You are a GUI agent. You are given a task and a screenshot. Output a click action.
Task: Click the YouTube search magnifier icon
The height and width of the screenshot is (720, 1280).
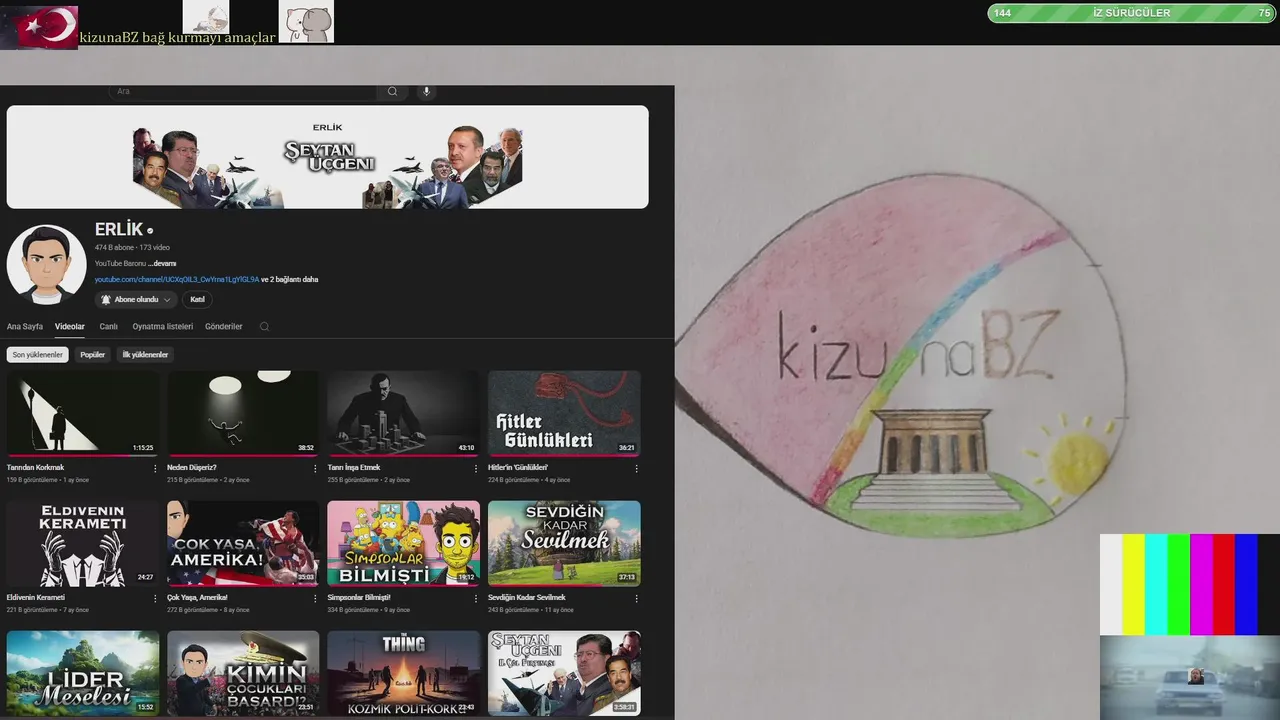(392, 91)
